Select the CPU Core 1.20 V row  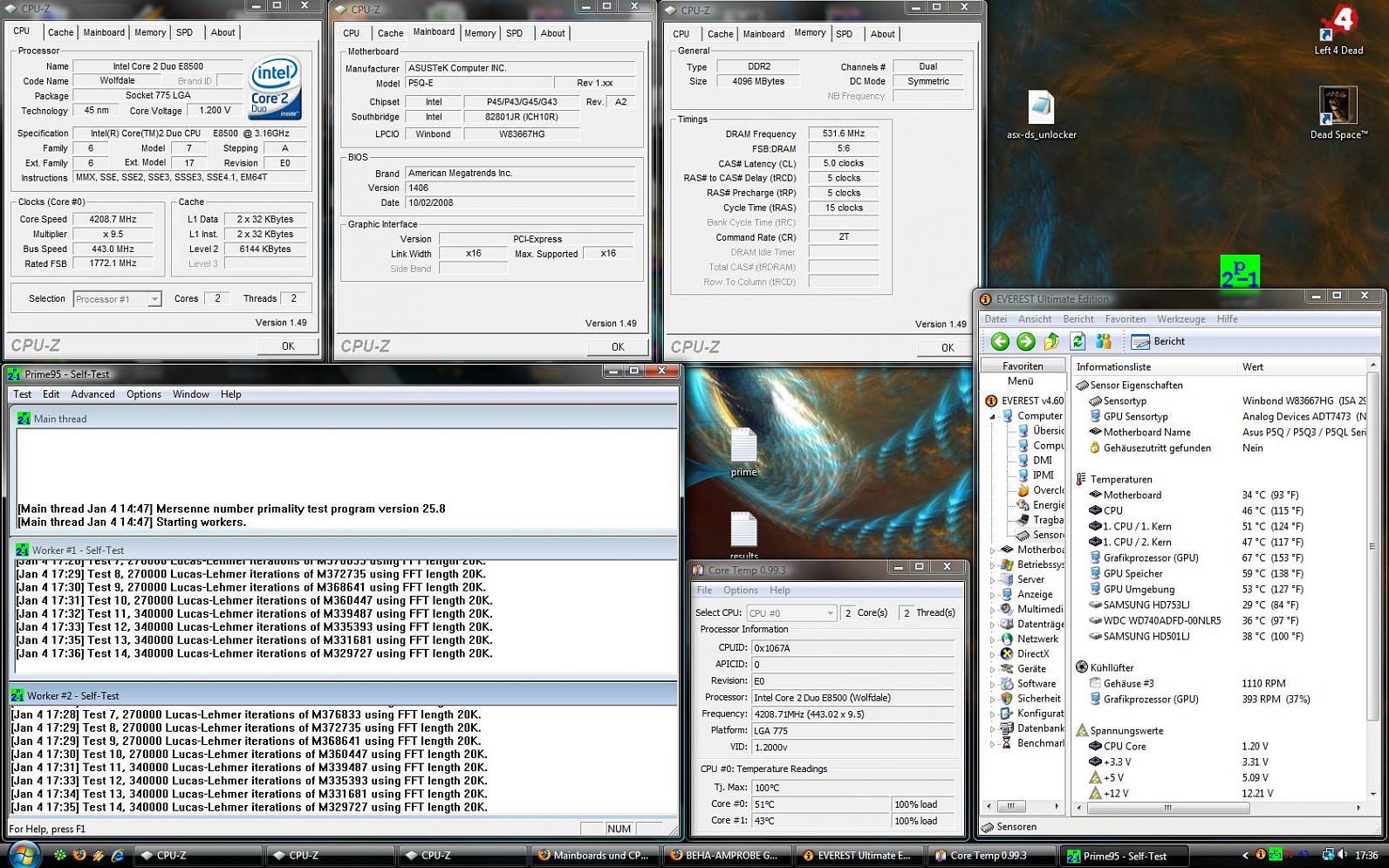(x=1220, y=747)
